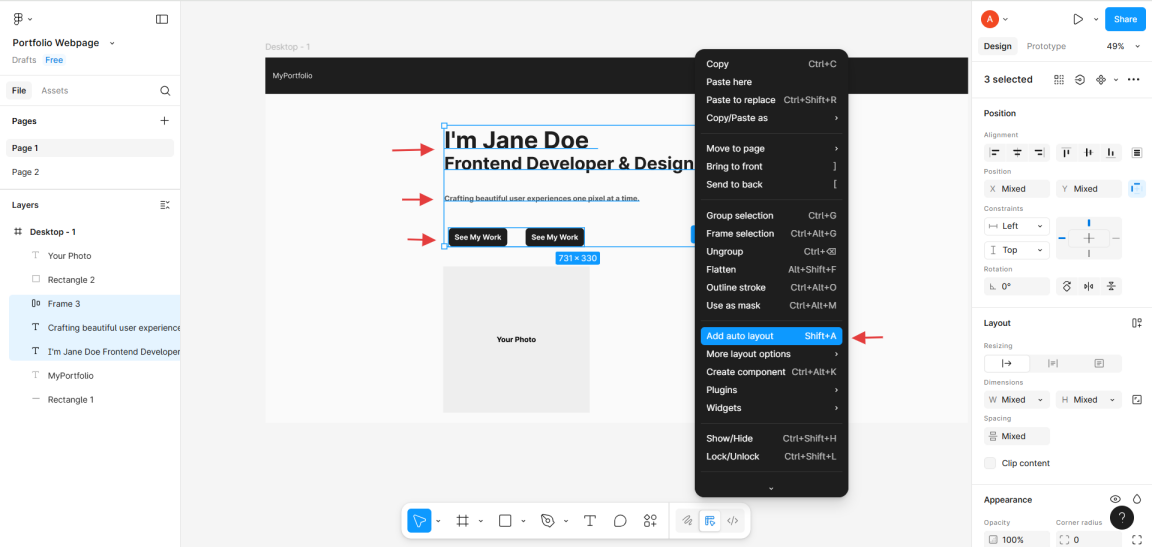The image size is (1152, 547).
Task: Toggle the left sidebar panel icon
Action: click(x=162, y=19)
